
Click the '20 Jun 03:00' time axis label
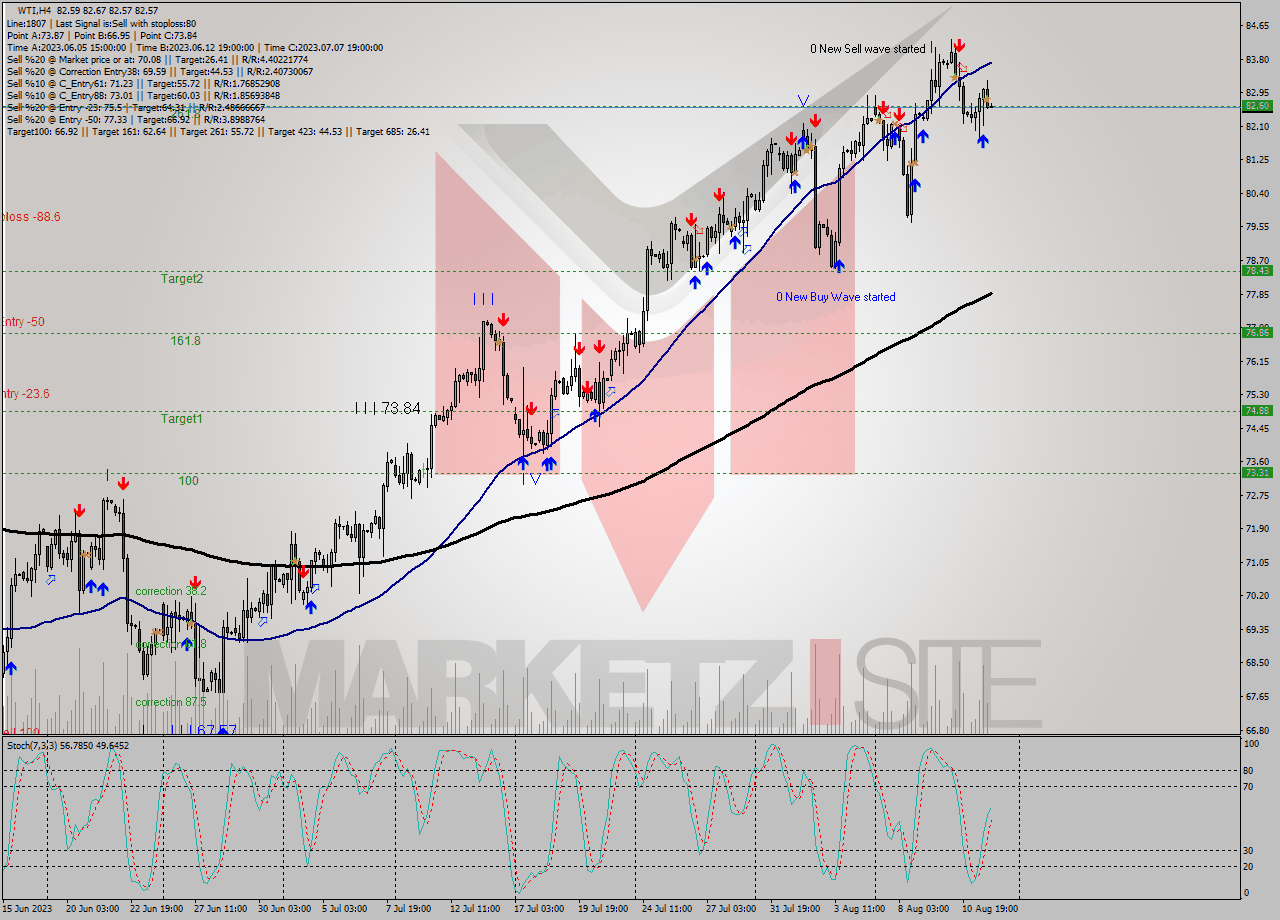[x=92, y=909]
